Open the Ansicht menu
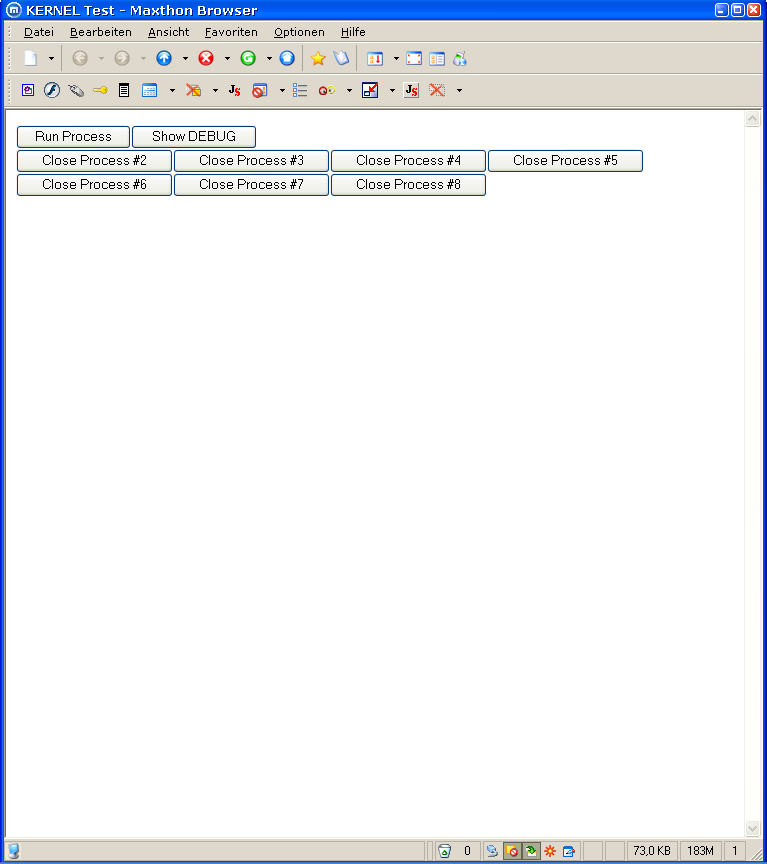767x864 pixels. click(x=169, y=32)
